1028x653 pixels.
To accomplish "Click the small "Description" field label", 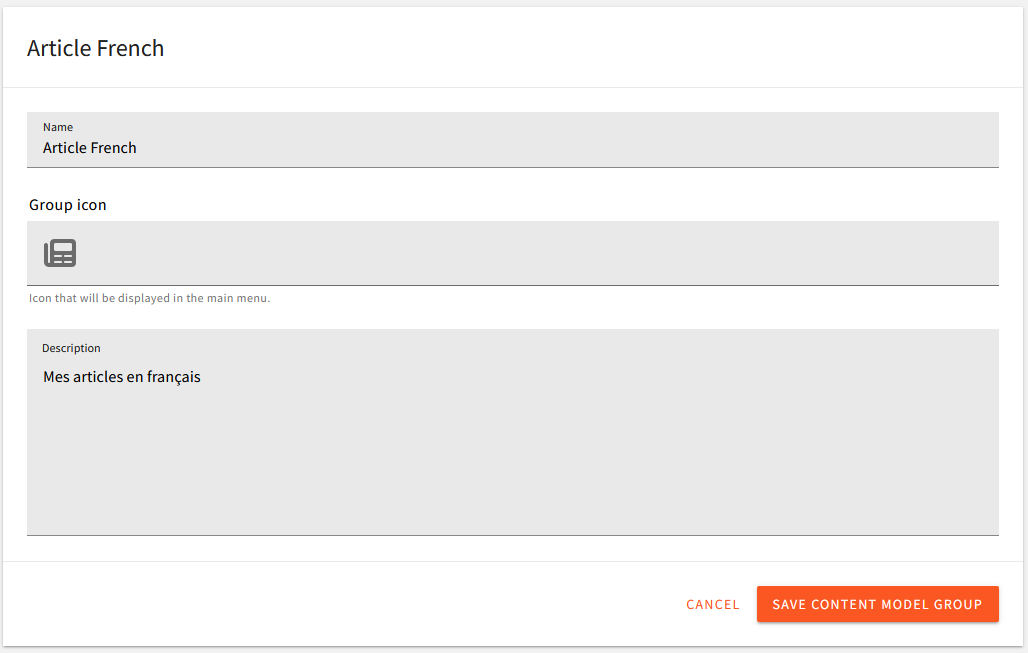I will coord(71,348).
